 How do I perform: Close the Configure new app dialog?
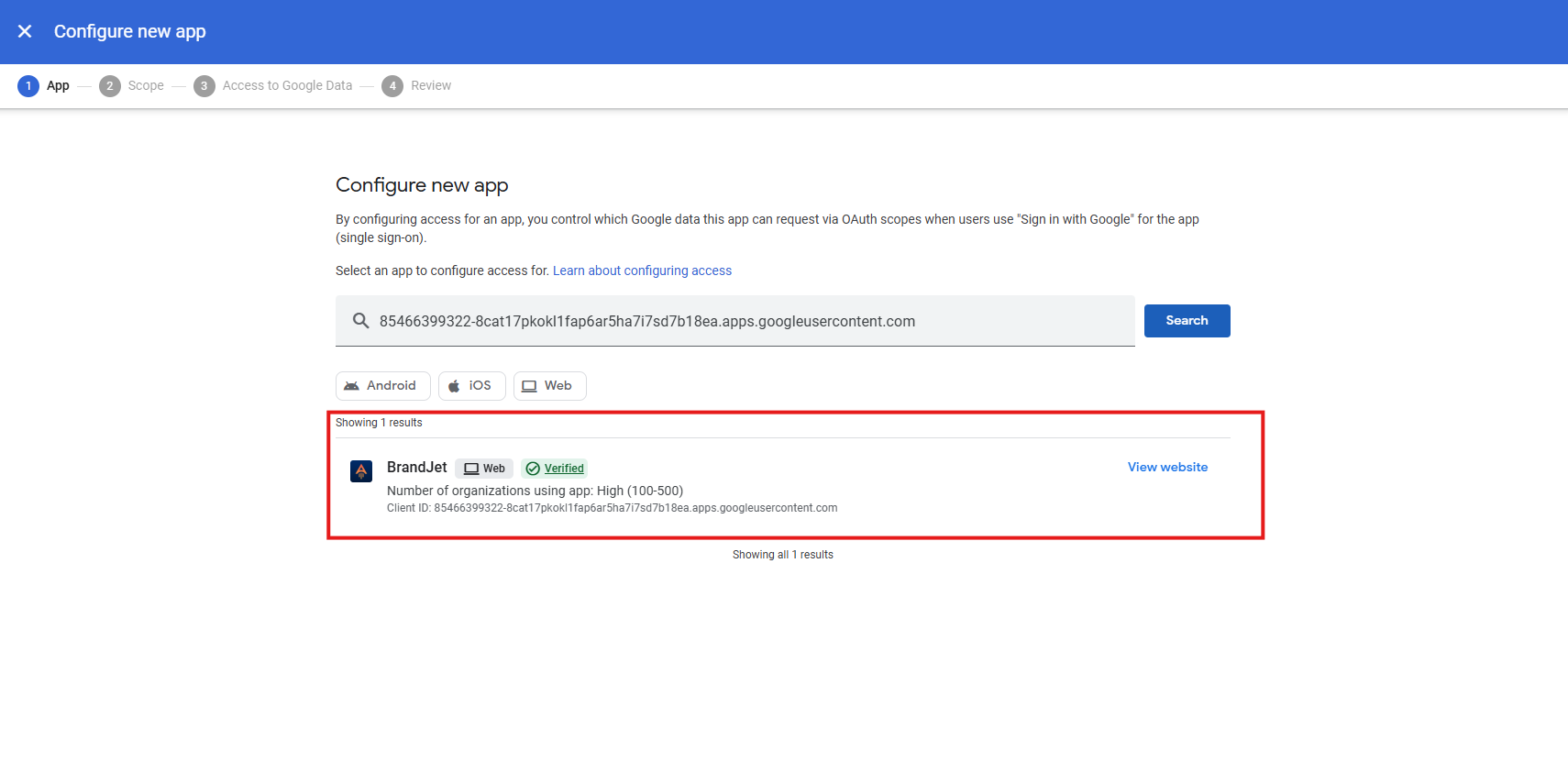coord(25,31)
